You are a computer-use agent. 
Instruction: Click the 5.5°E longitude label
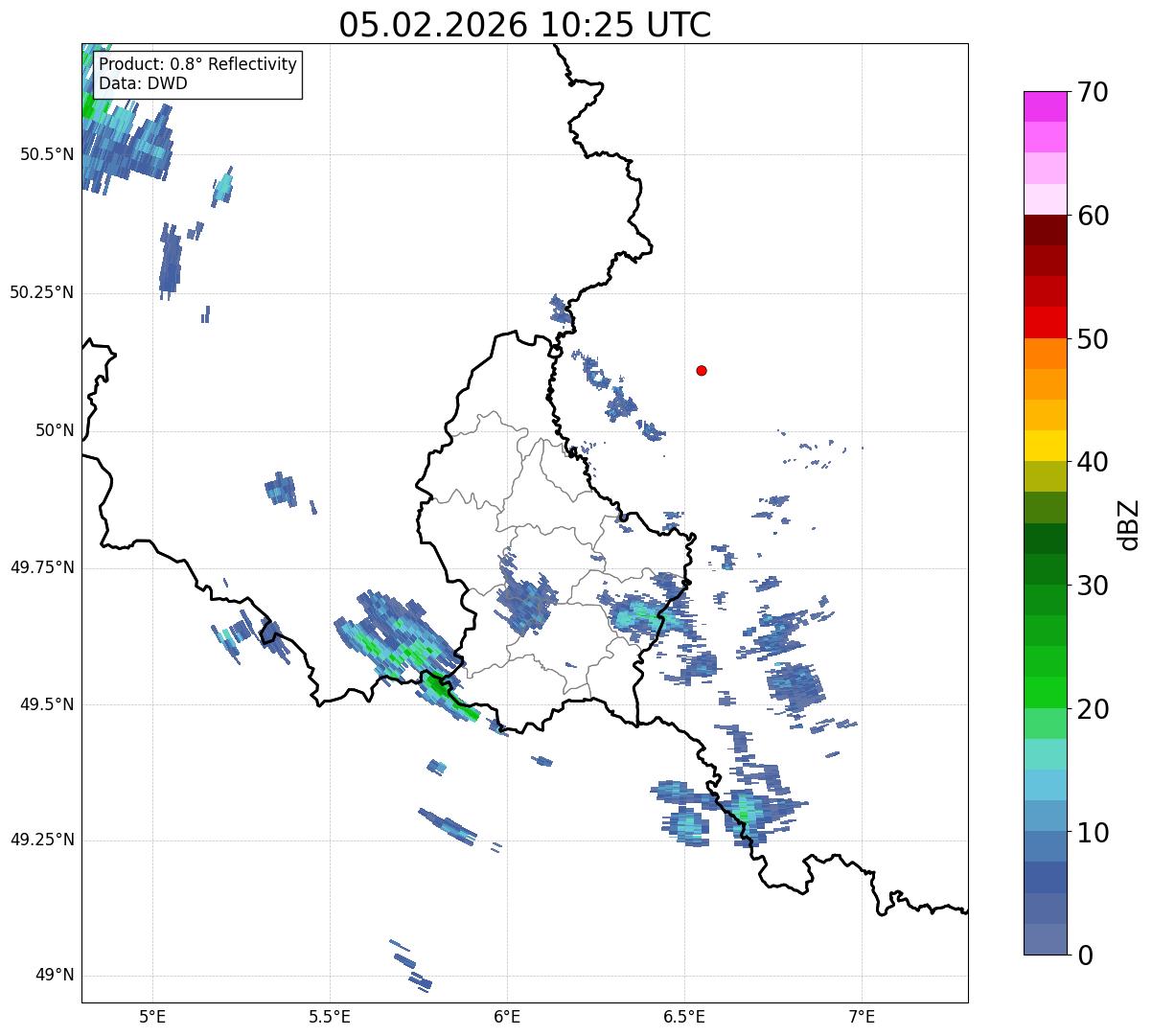330,1016
